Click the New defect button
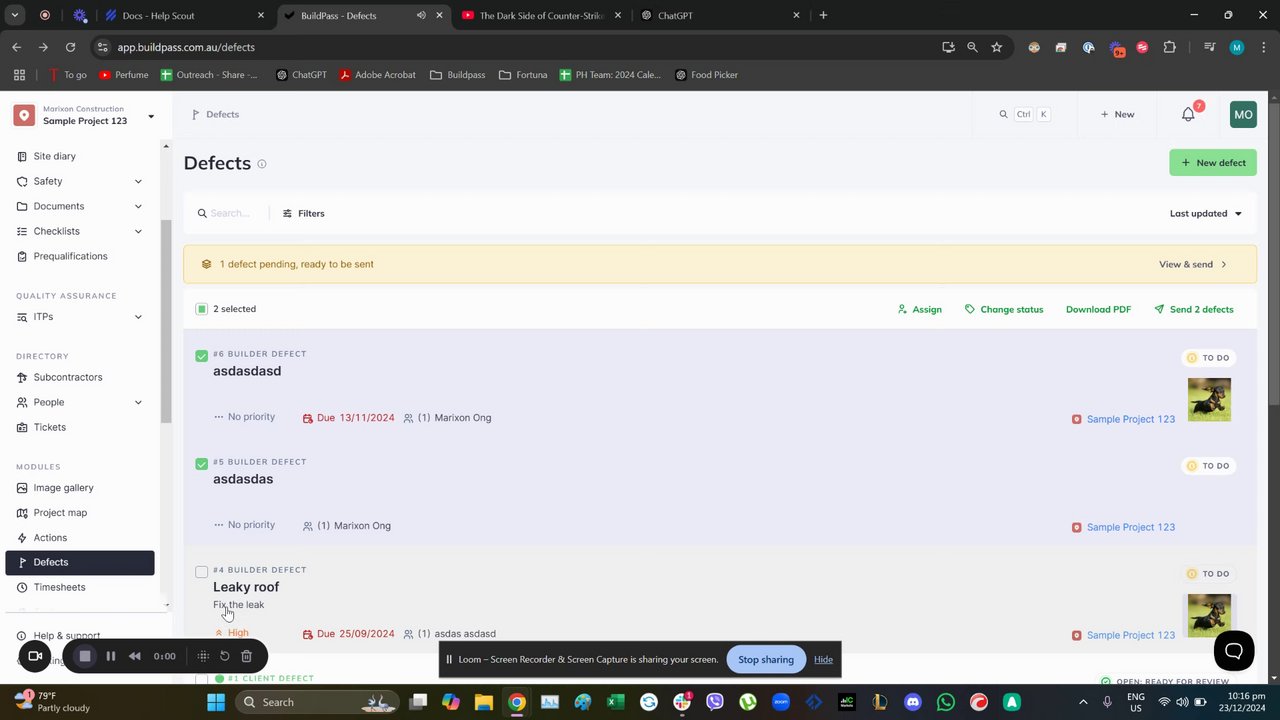This screenshot has width=1280, height=720. (1213, 163)
